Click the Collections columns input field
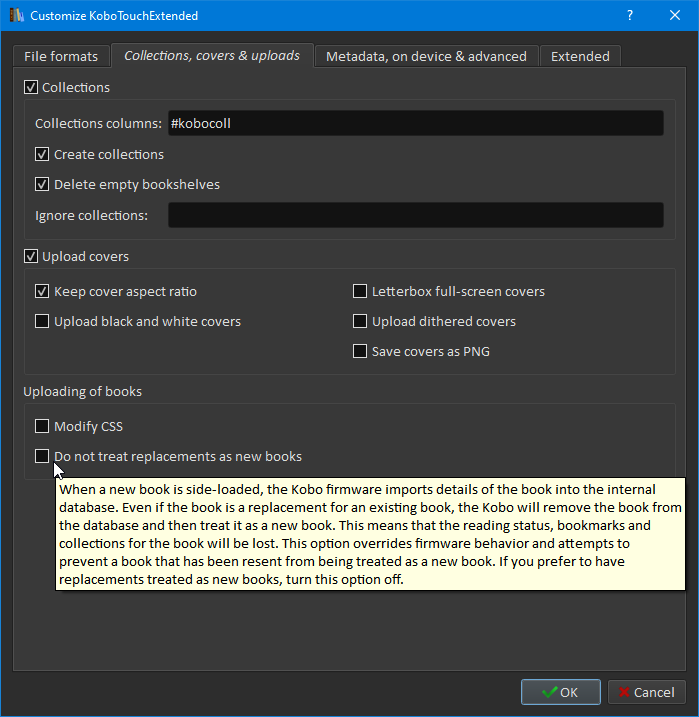Viewport: 699px width, 717px height. point(416,123)
